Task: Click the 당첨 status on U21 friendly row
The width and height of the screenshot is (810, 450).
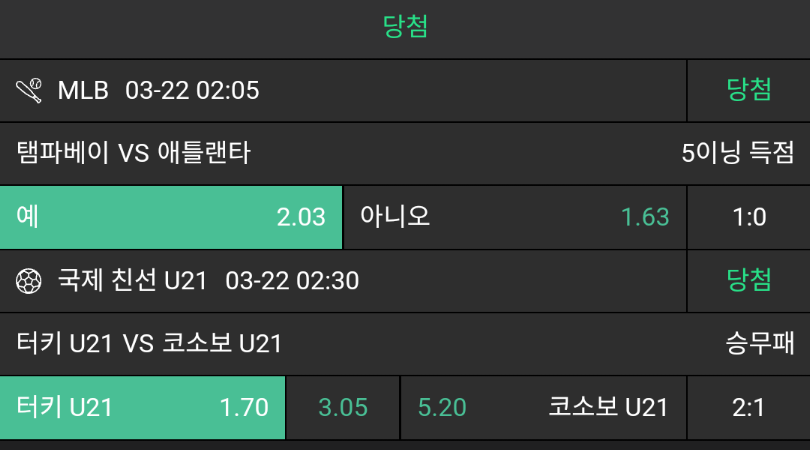Action: [749, 280]
